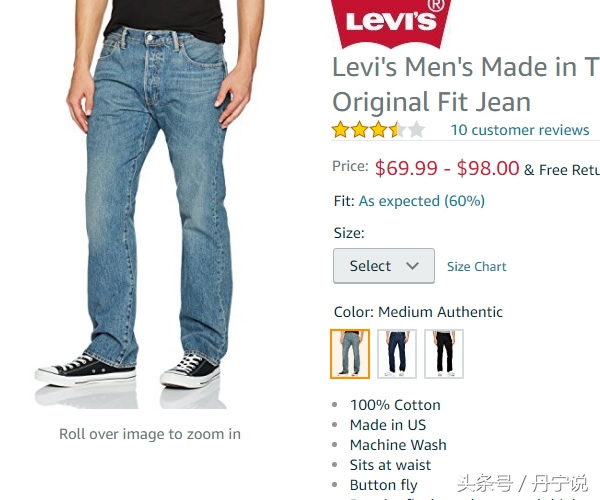
Task: Open the Size Chart link
Action: click(476, 266)
